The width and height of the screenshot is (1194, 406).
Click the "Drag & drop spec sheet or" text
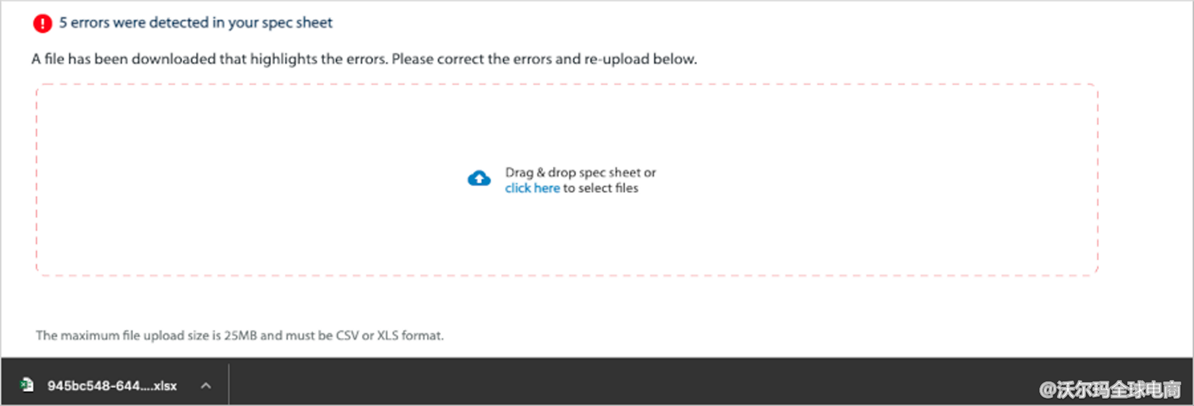coord(580,172)
